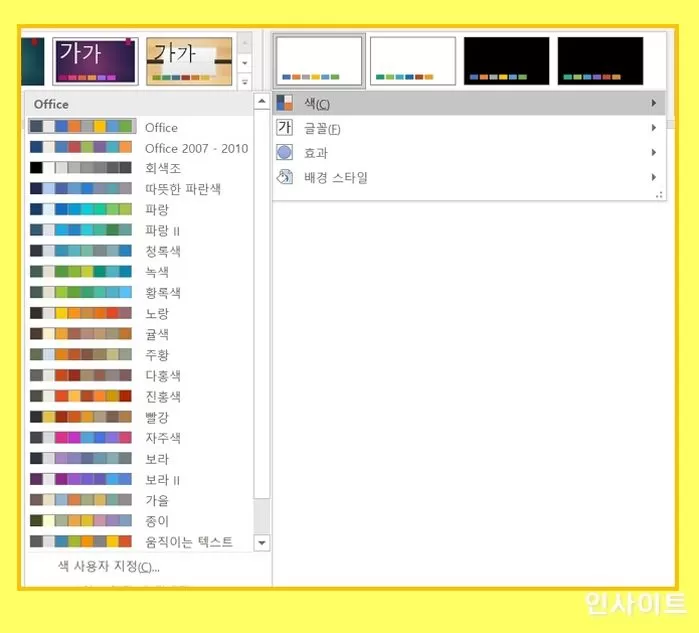This screenshot has width=699, height=633.
Task: Select the 회색조 grayscale color scheme
Action: tap(140, 168)
